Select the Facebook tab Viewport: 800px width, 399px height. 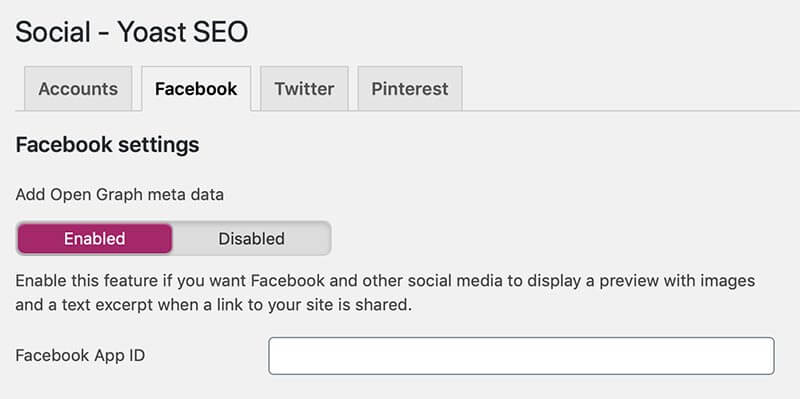coord(196,89)
